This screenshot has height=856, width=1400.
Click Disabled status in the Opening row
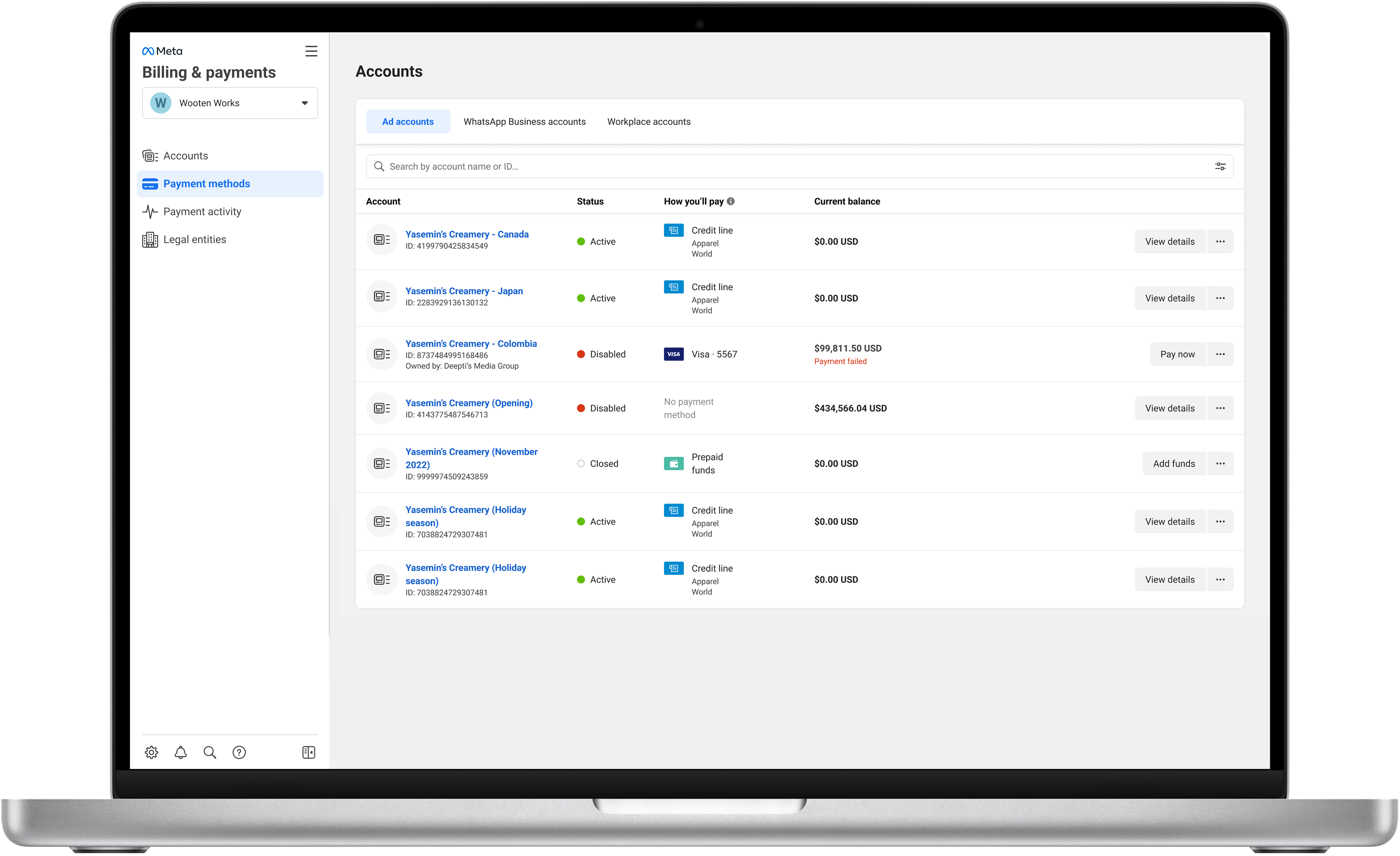pyautogui.click(x=601, y=408)
